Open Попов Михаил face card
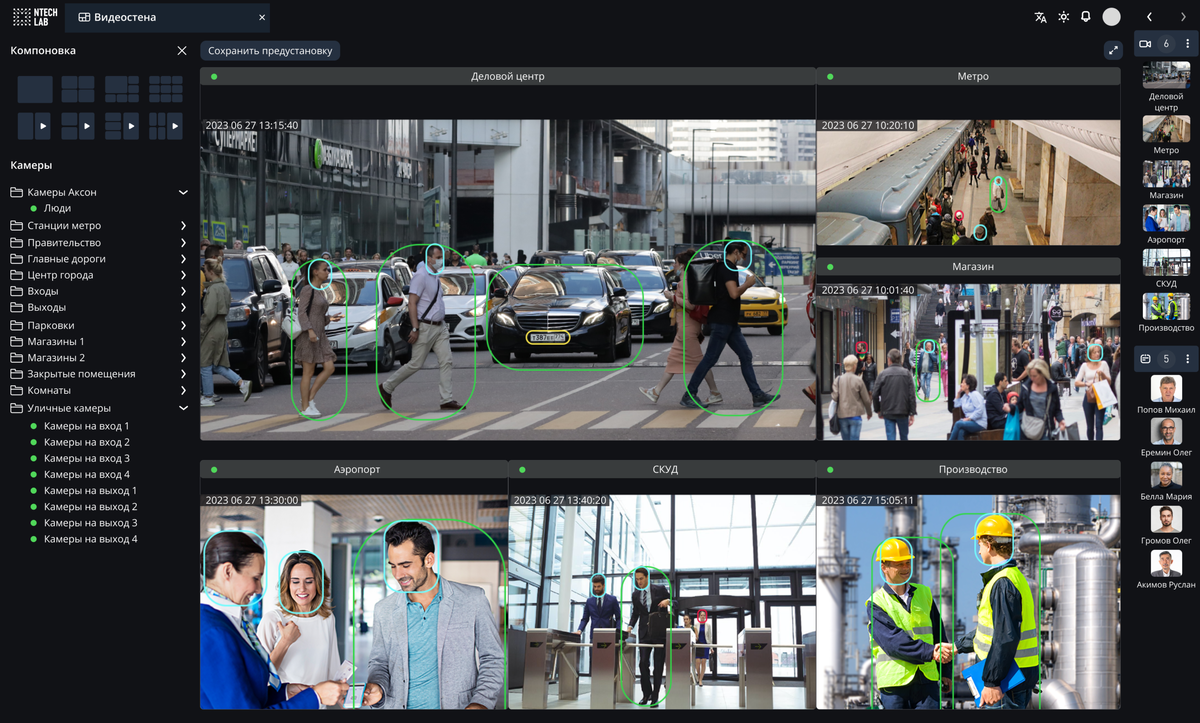The width and height of the screenshot is (1200, 723). click(1166, 389)
